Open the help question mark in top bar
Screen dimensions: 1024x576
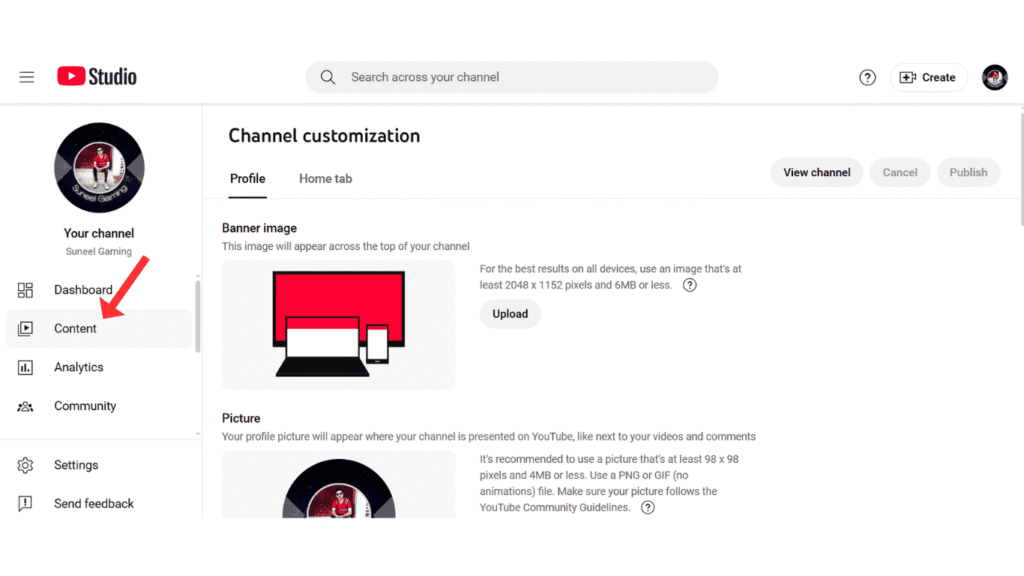point(866,77)
